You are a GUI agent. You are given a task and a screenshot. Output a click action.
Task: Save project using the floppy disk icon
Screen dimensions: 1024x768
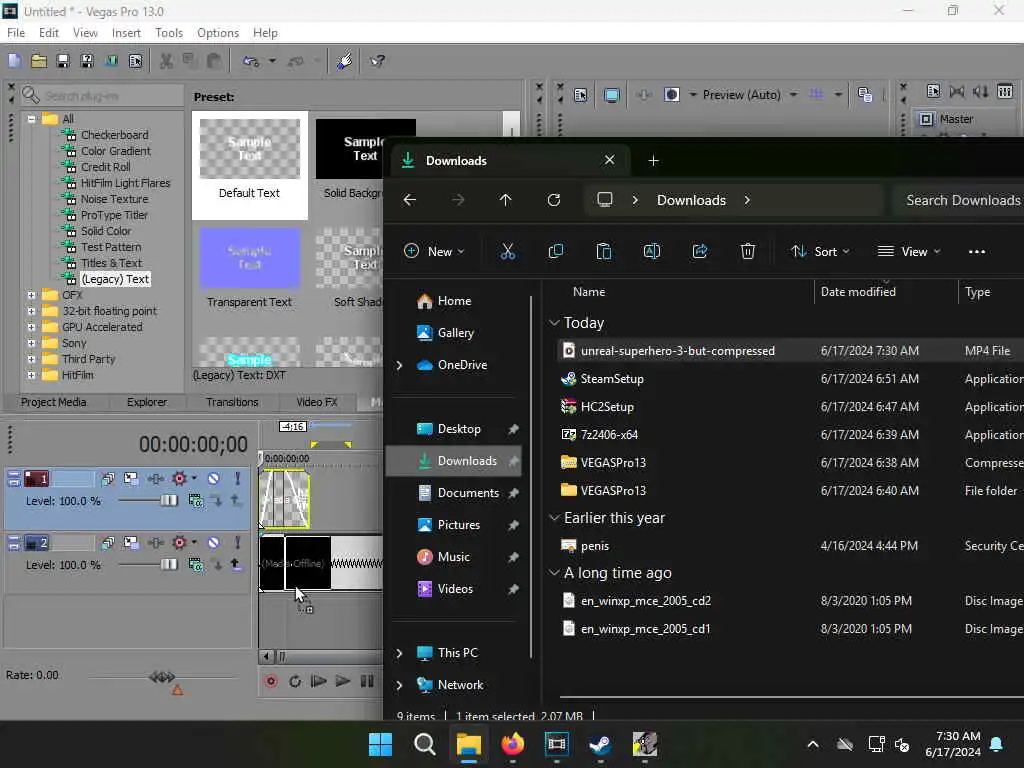(63, 61)
